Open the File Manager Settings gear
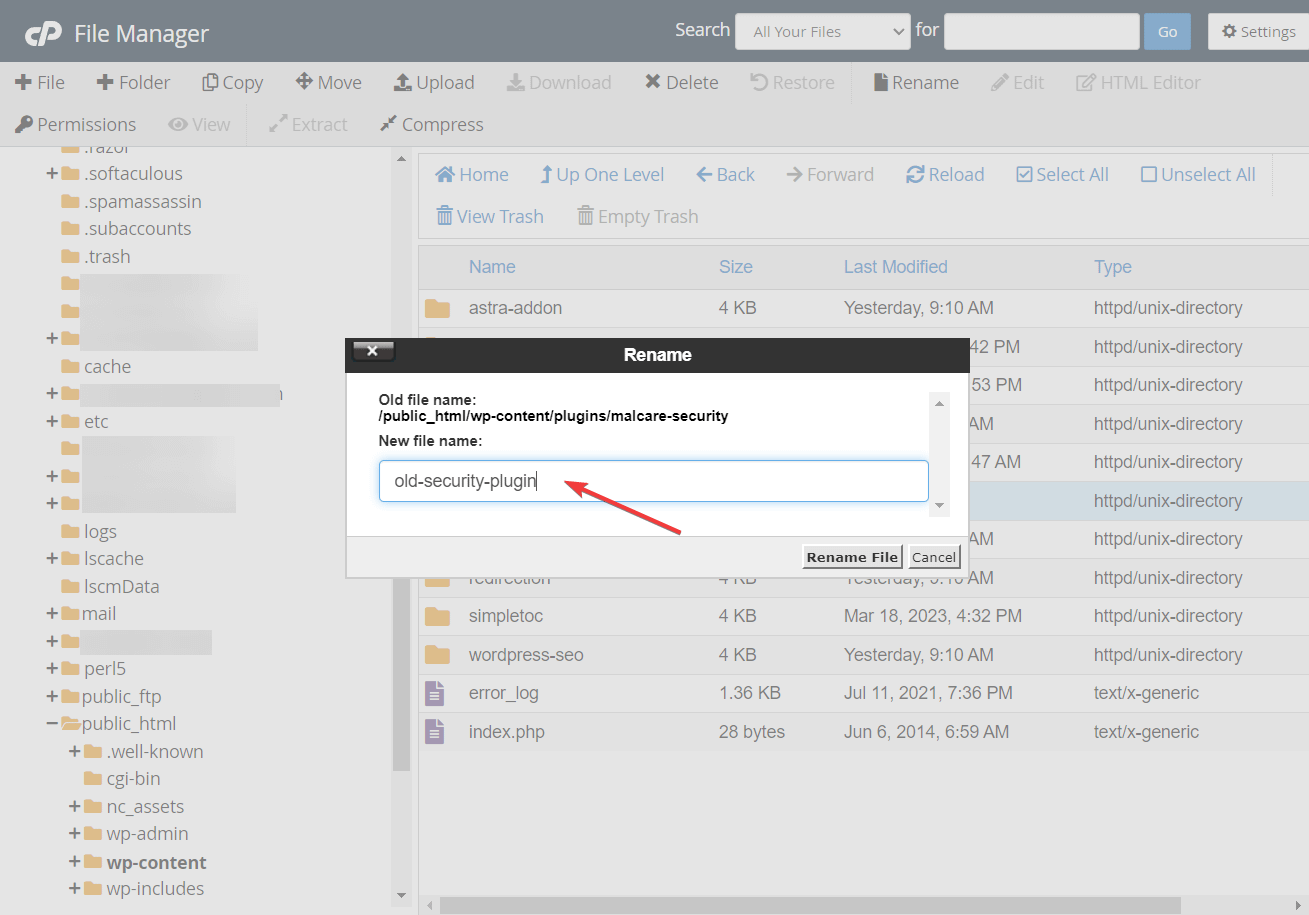Viewport: 1309px width, 915px height. [1228, 31]
